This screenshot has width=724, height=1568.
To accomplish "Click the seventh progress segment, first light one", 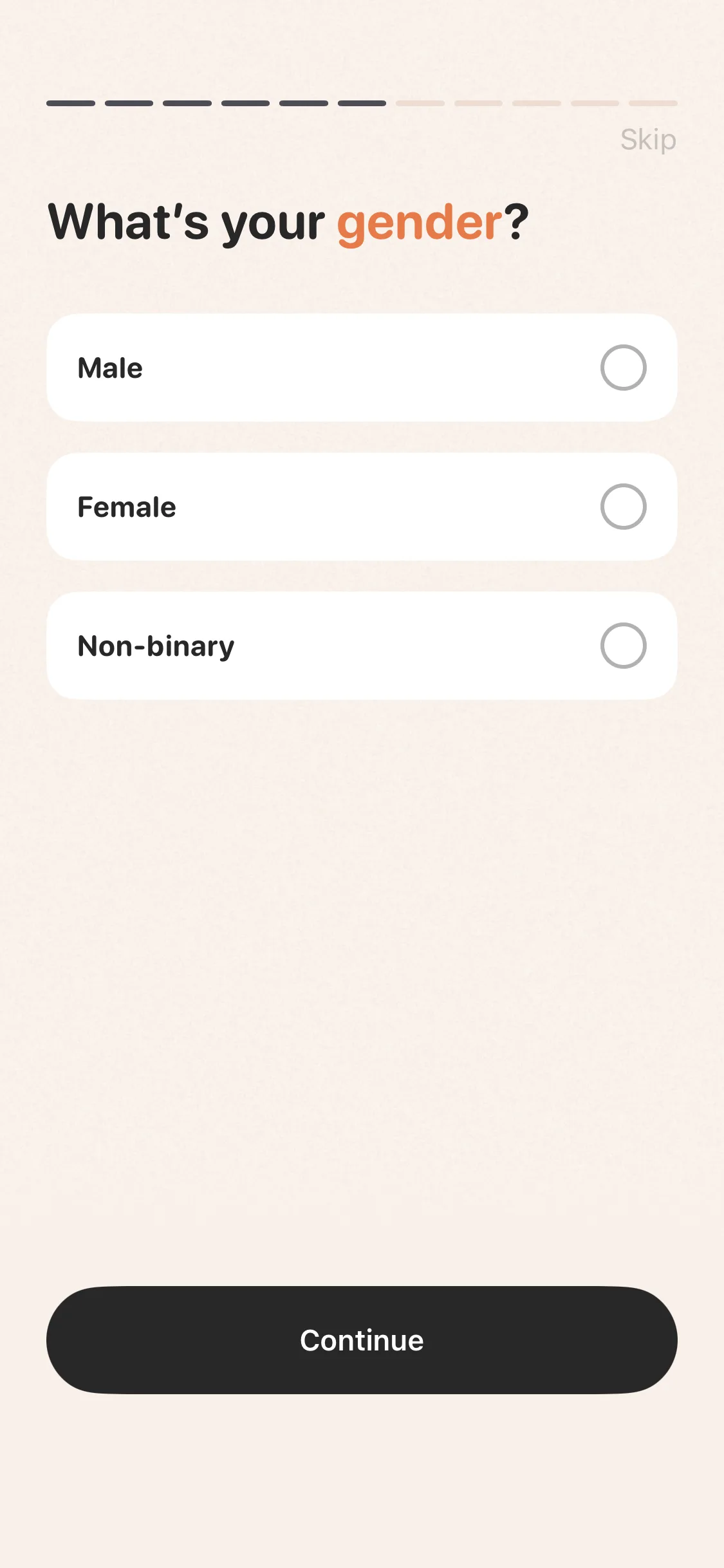I will (420, 103).
